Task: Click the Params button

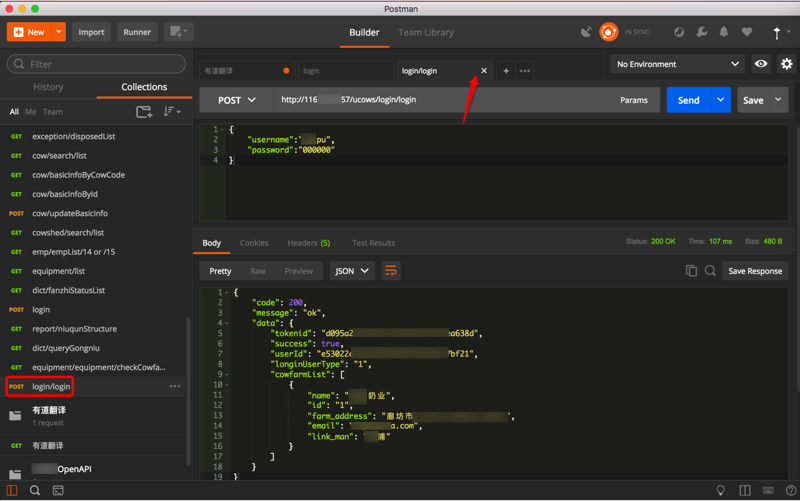Action: 634,100
